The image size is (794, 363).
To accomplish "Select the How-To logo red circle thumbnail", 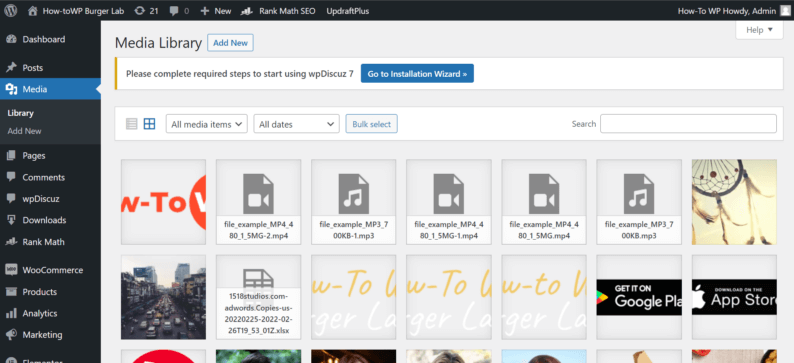I will point(164,202).
